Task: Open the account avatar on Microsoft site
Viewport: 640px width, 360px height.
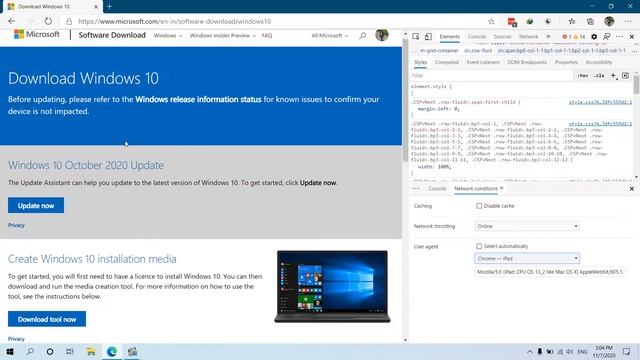Action: tap(382, 35)
